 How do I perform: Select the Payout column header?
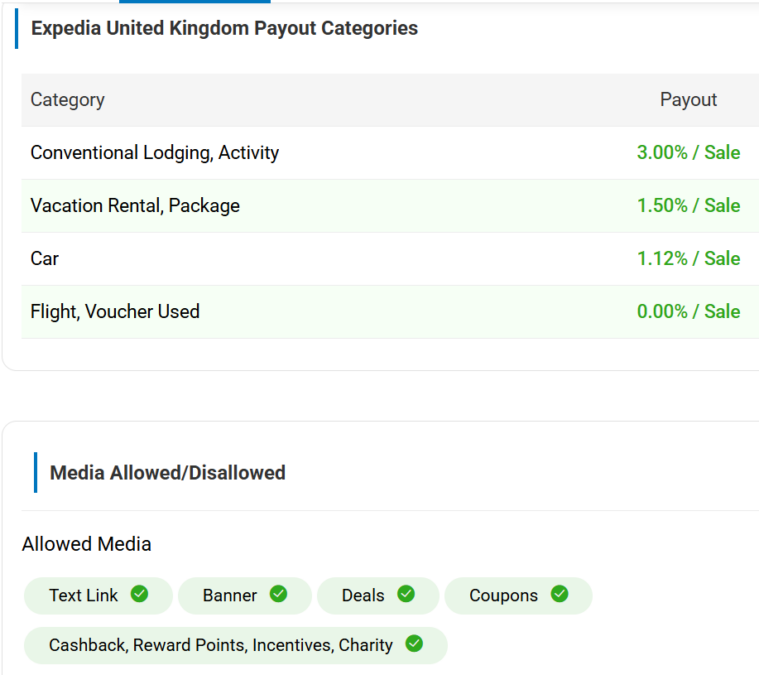[688, 100]
